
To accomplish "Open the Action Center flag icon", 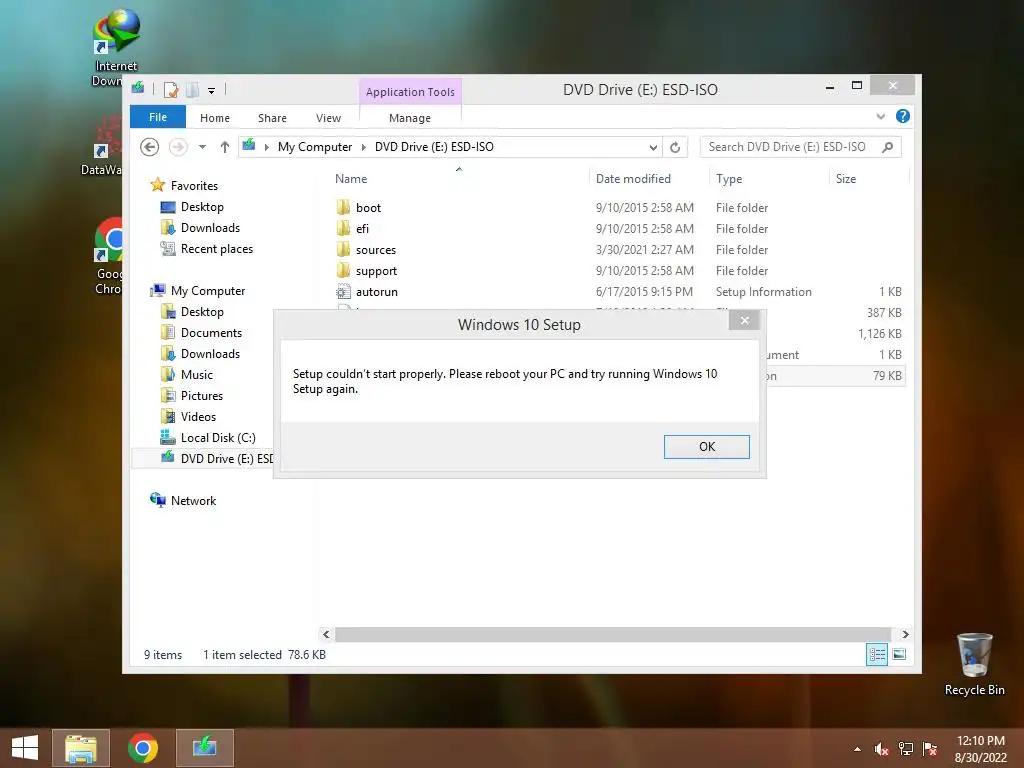I will tap(930, 749).
